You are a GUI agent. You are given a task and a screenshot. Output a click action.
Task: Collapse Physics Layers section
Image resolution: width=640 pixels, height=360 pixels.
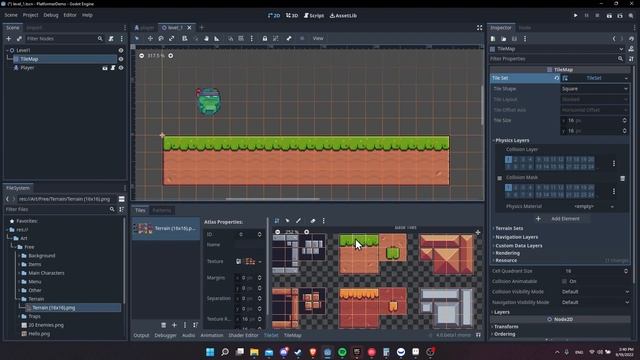click(512, 140)
